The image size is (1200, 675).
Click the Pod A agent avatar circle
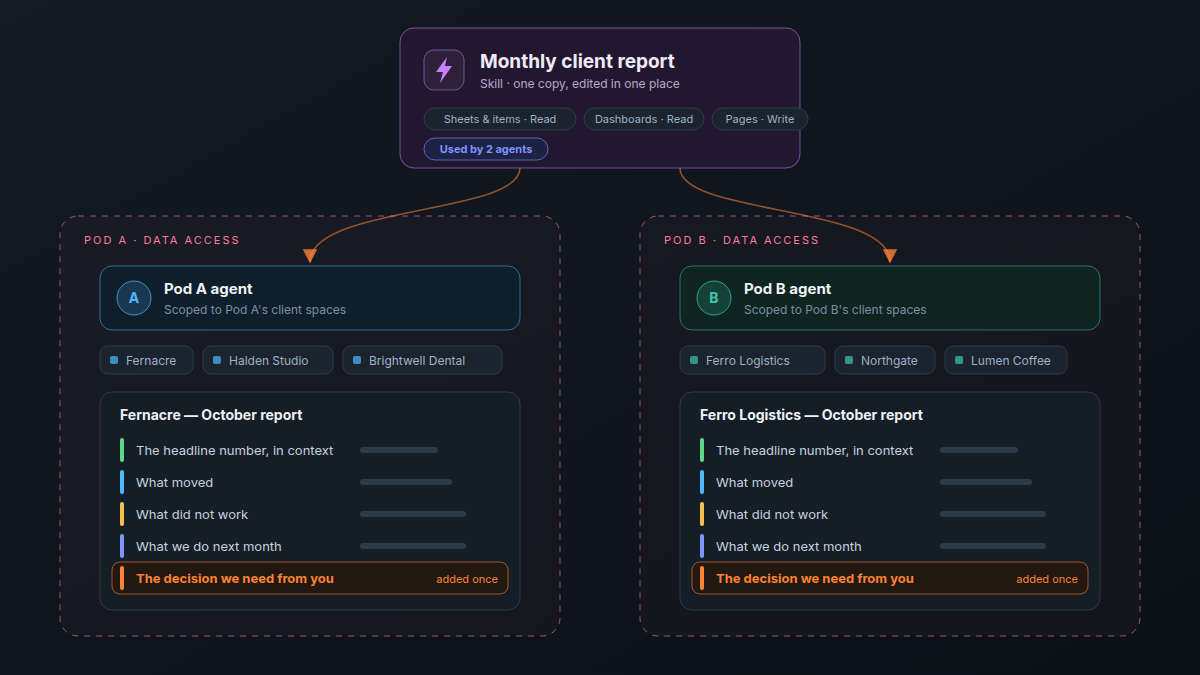(134, 298)
